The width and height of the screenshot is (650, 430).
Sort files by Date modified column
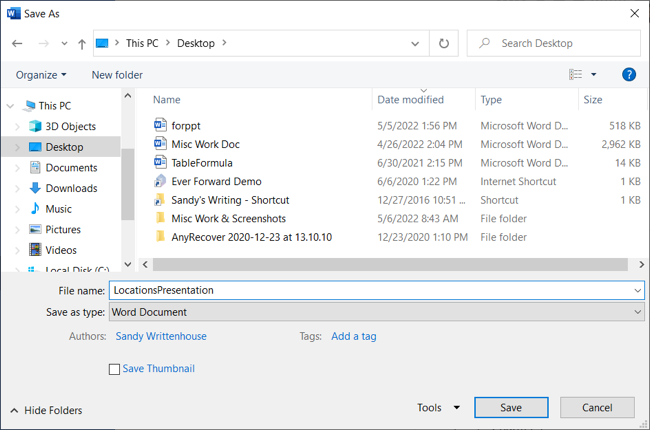[410, 100]
